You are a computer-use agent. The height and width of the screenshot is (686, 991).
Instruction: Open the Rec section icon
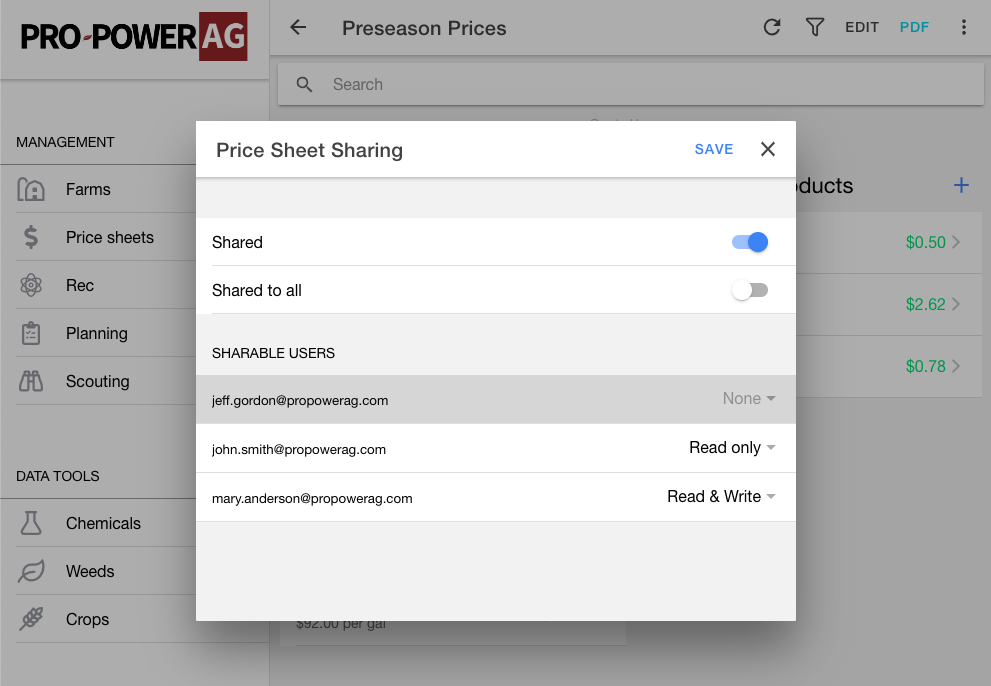[31, 285]
